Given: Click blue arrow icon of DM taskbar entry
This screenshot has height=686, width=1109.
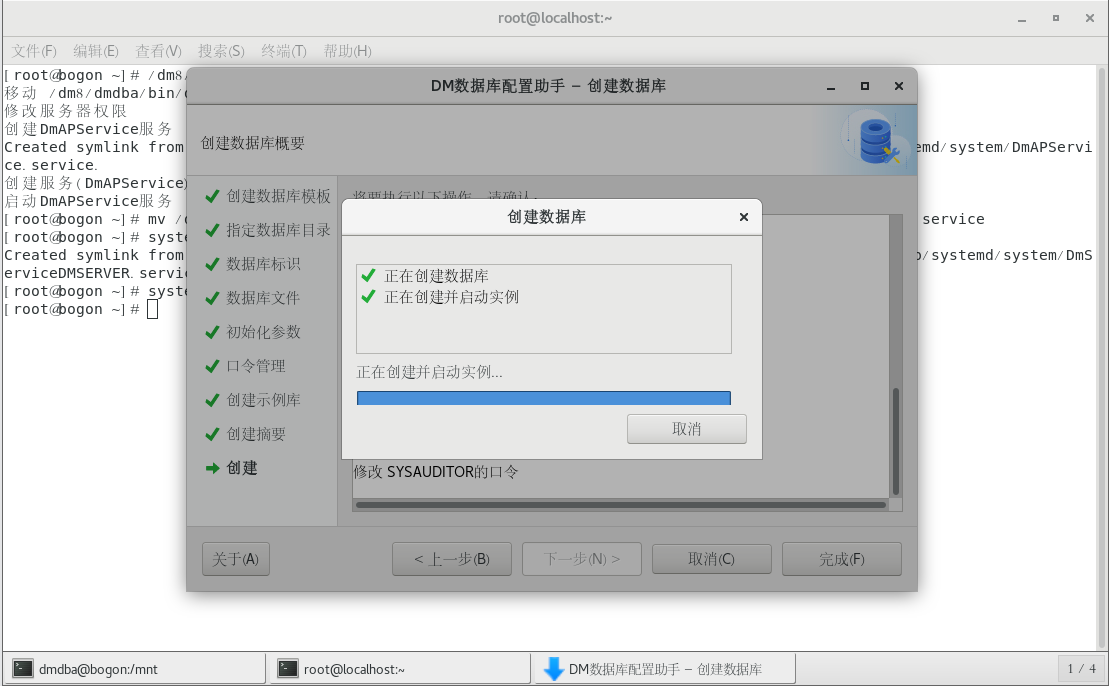Looking at the screenshot, I should pyautogui.click(x=554, y=668).
